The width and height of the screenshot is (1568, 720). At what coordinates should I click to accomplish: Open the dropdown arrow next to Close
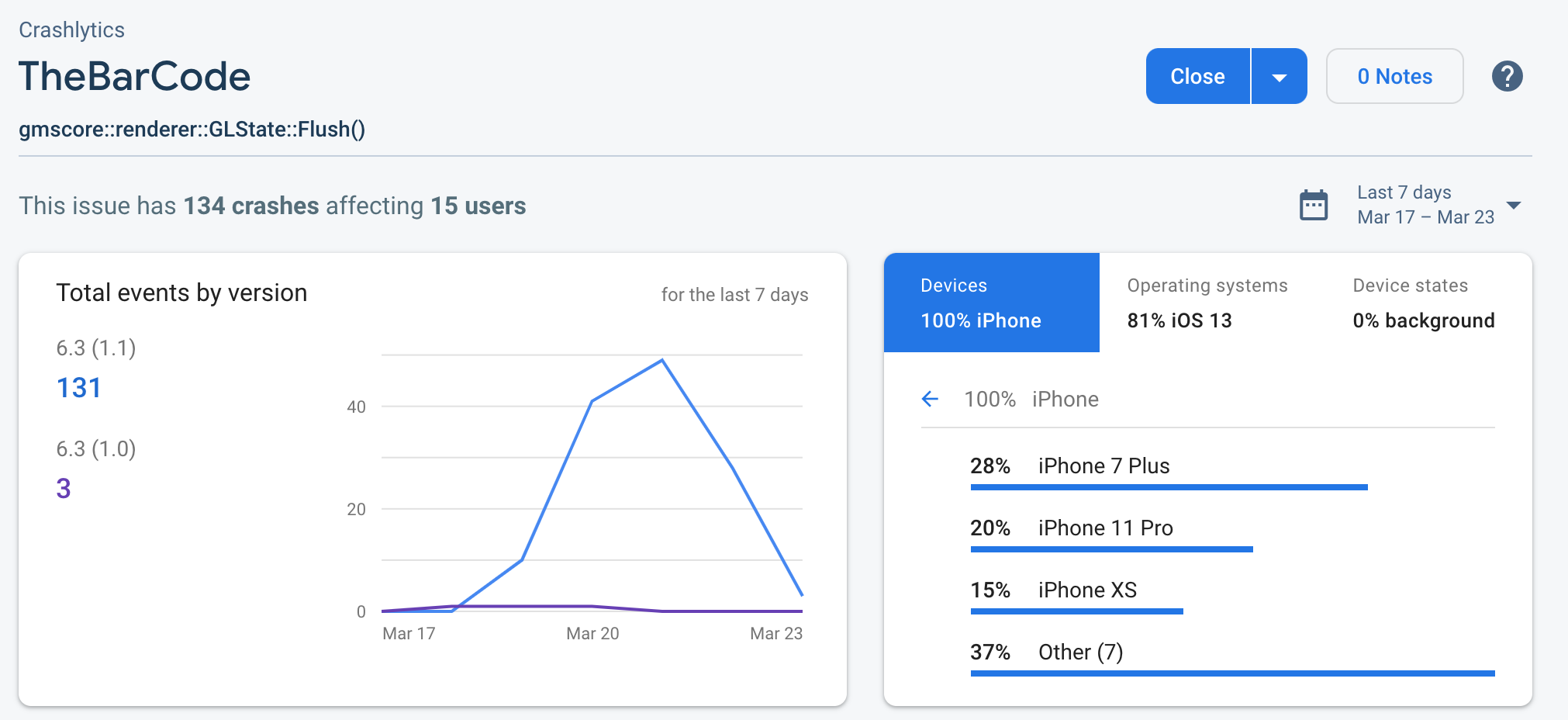1280,76
